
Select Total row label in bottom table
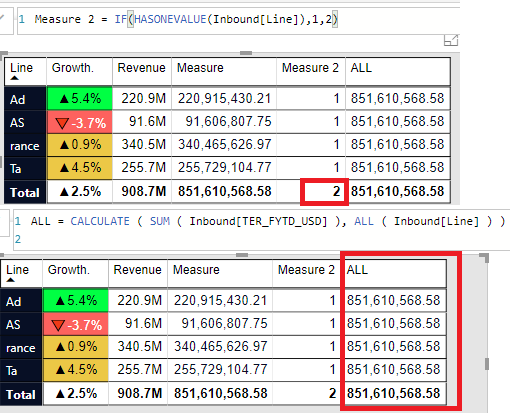point(21,394)
